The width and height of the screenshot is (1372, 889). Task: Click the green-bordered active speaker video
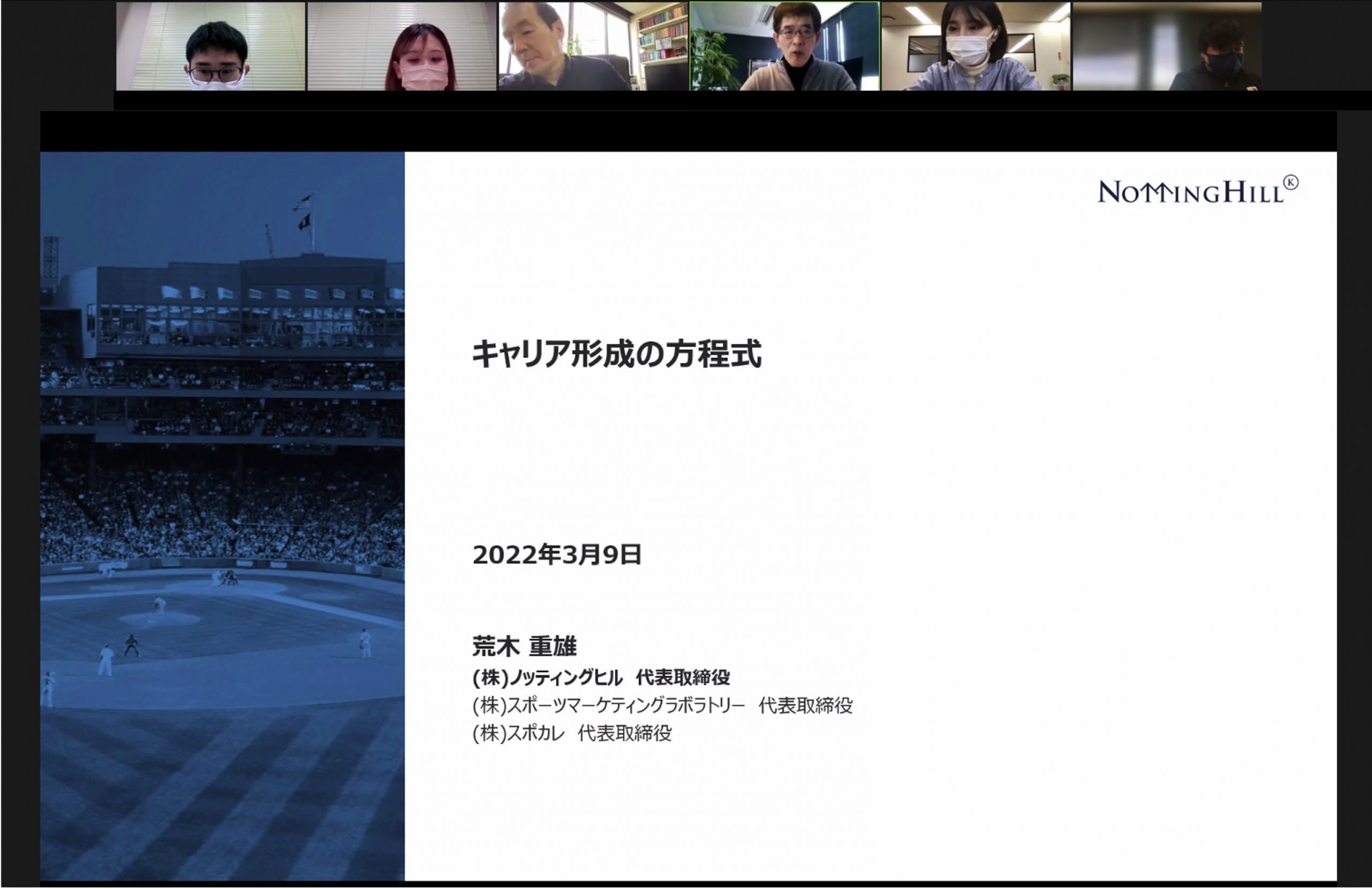pyautogui.click(x=785, y=47)
